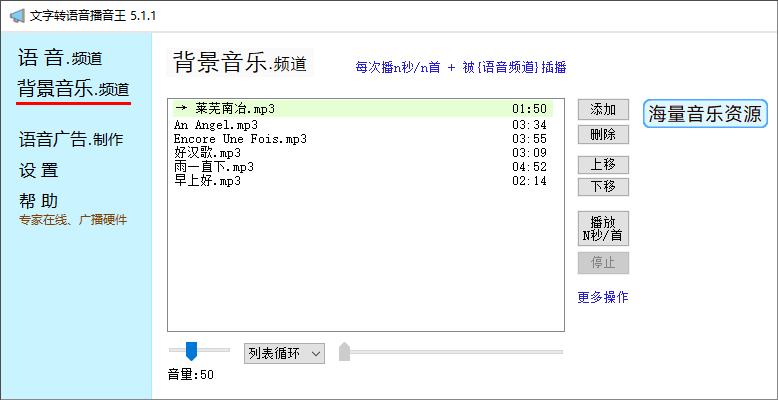778x400 pixels.
Task: Click the volume slider thumb
Action: [192, 351]
